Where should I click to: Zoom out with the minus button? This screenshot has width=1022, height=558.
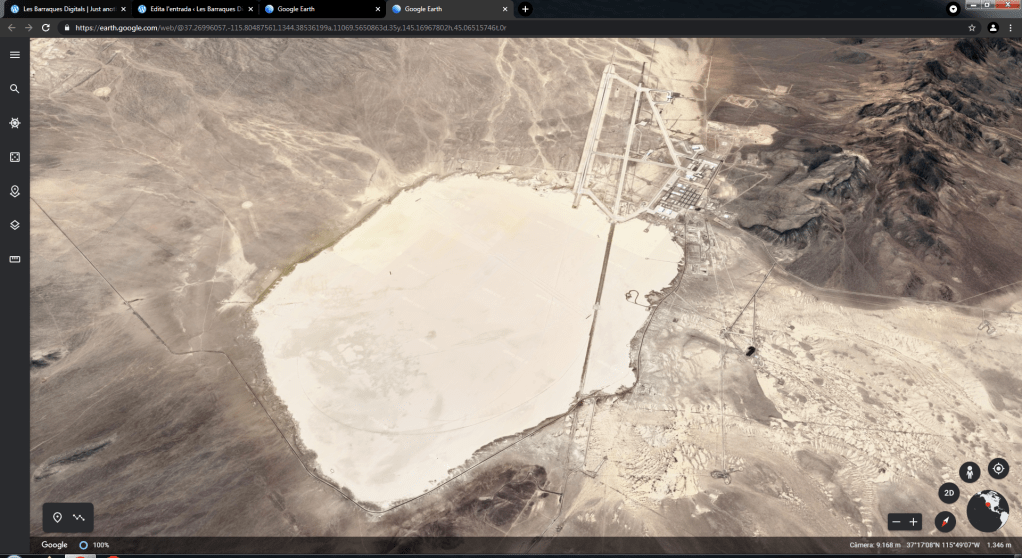click(x=897, y=521)
